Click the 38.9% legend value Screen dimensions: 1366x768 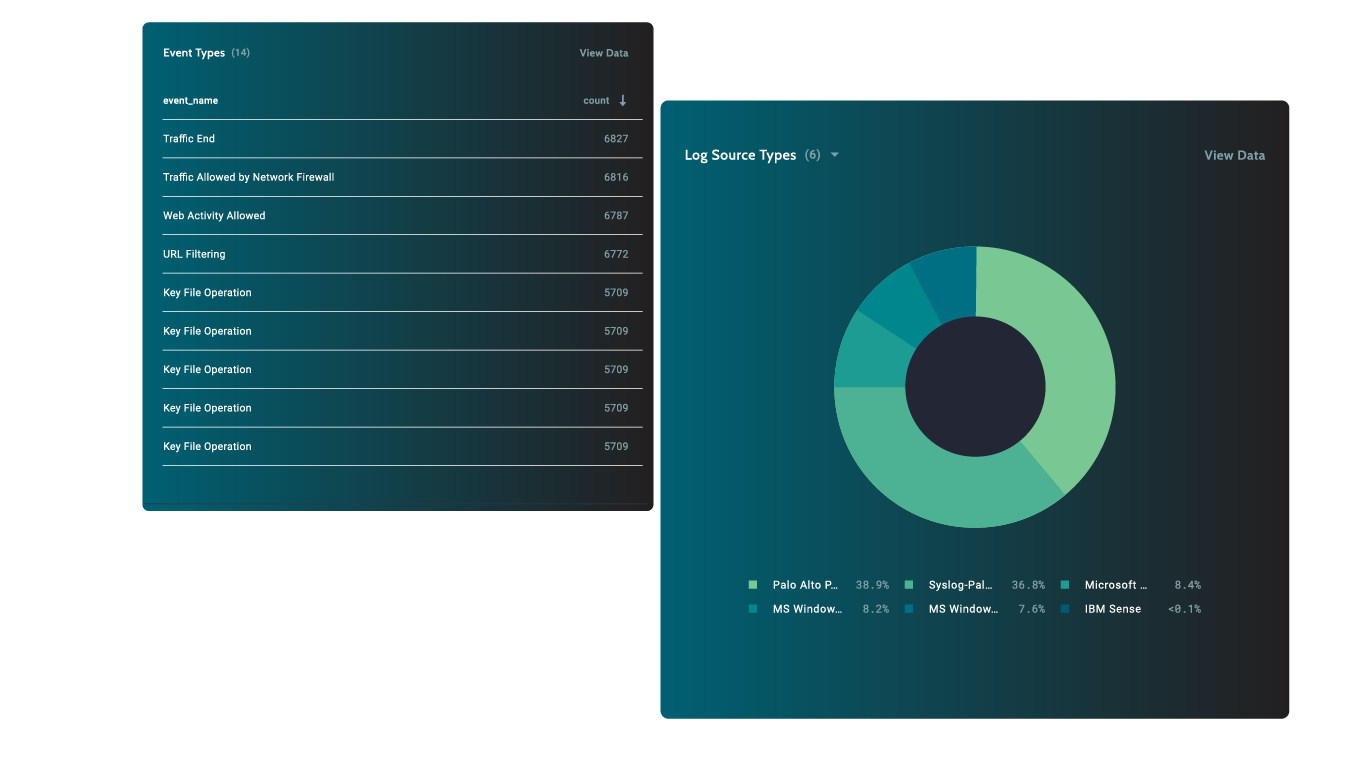pyautogui.click(x=872, y=585)
